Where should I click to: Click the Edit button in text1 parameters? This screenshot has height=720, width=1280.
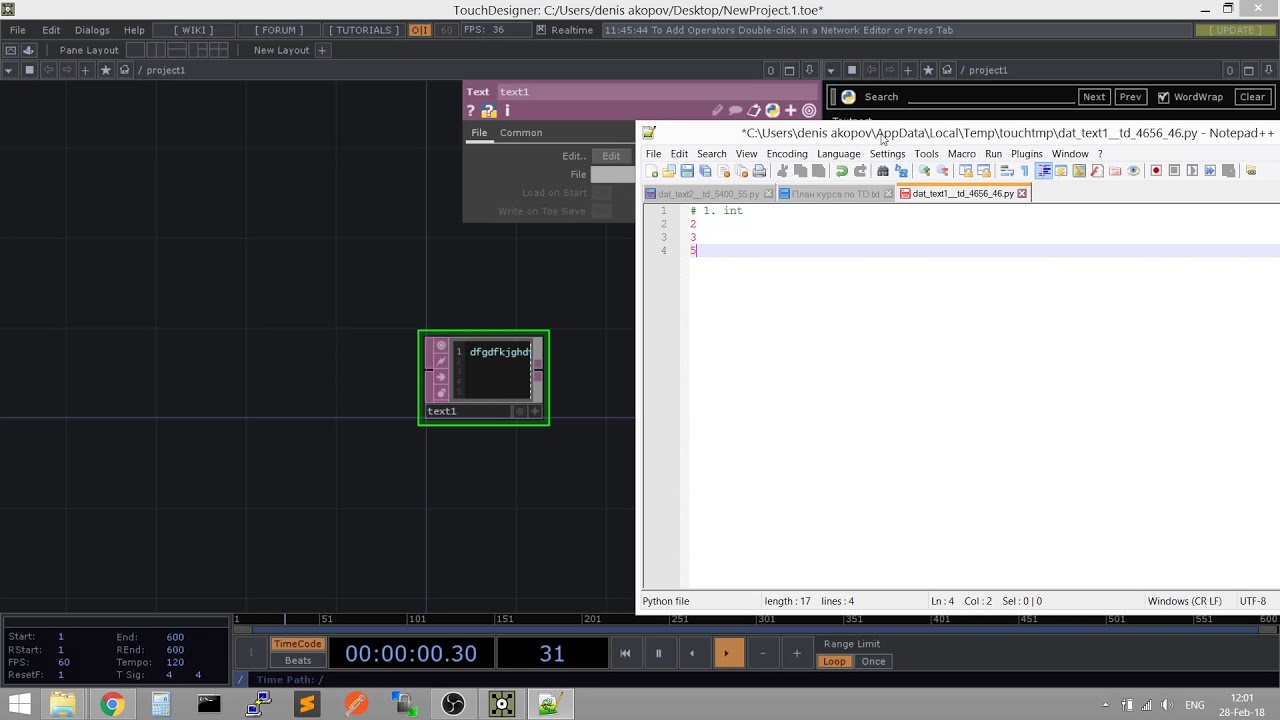point(611,156)
